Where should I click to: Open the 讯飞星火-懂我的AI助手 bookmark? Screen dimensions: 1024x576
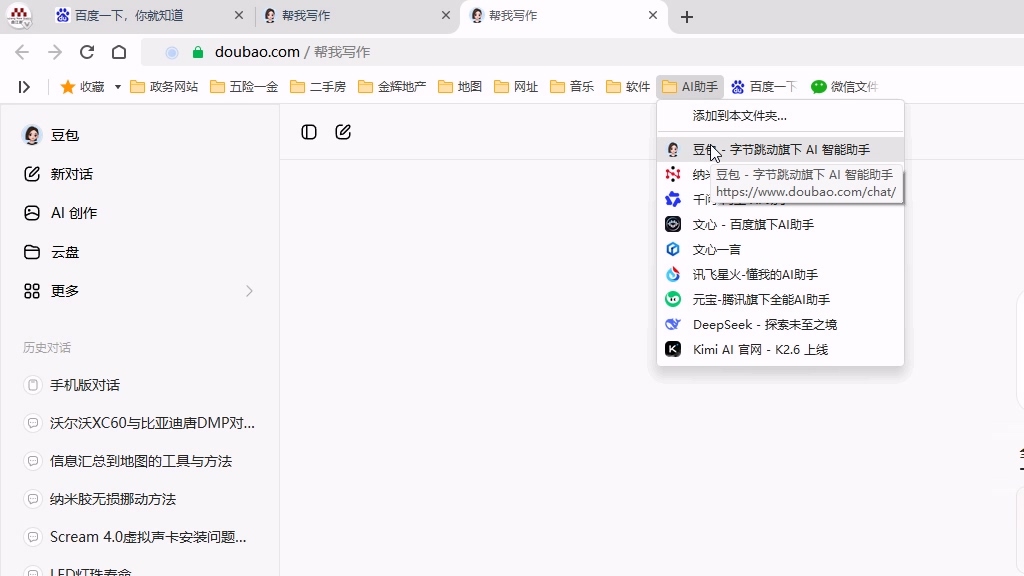tap(780, 274)
